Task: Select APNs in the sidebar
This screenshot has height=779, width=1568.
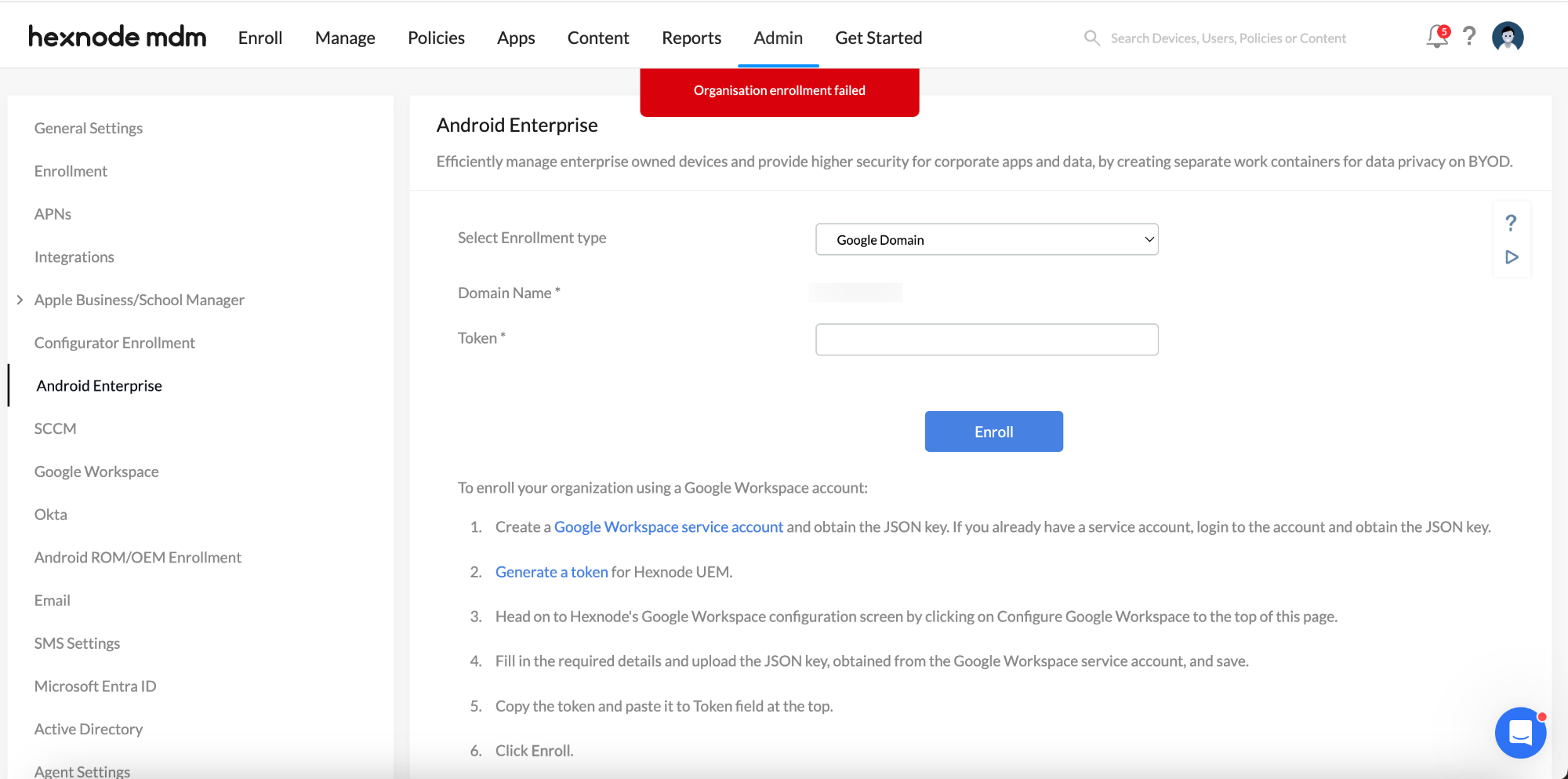Action: (x=53, y=214)
